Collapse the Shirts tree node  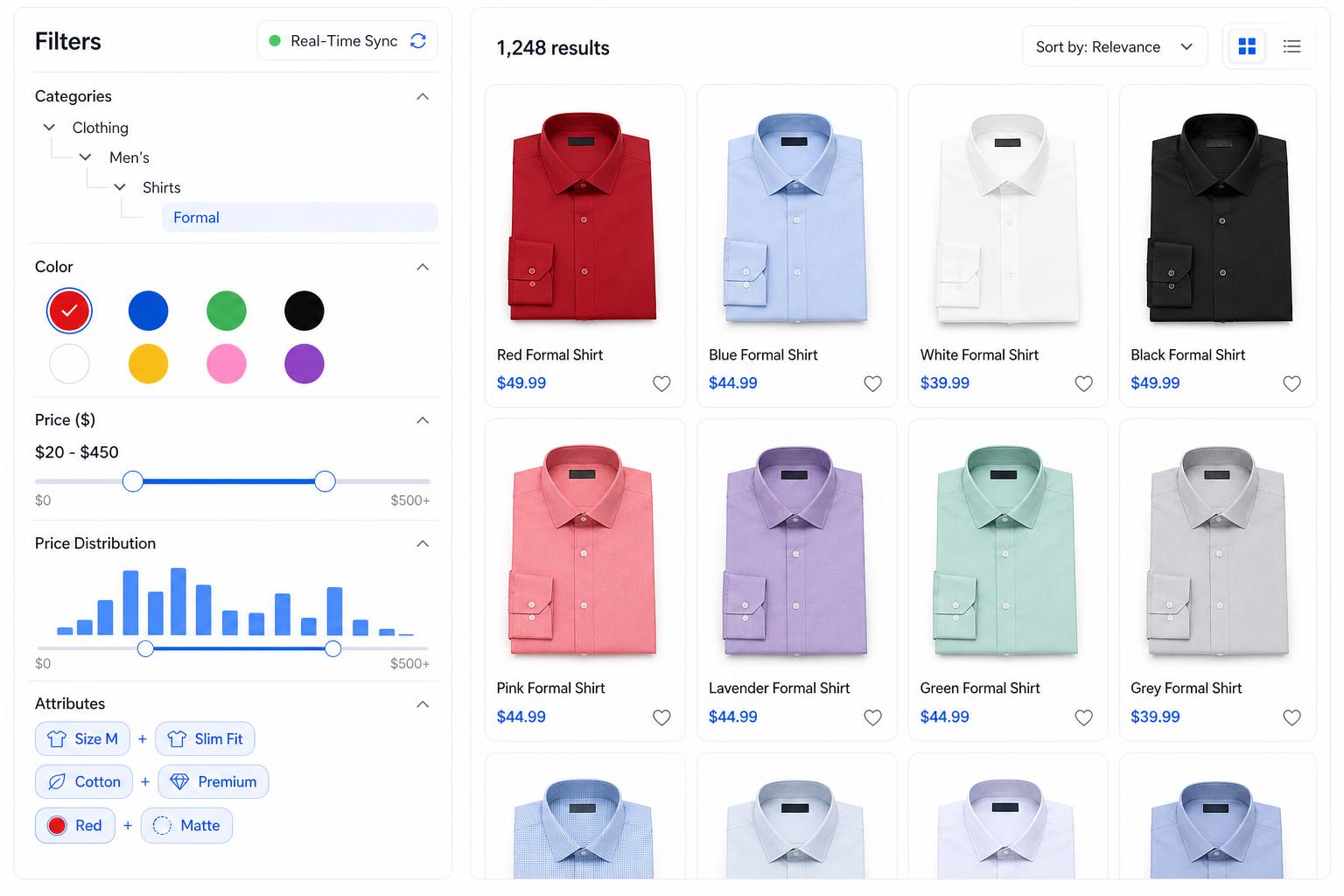pyautogui.click(x=120, y=187)
